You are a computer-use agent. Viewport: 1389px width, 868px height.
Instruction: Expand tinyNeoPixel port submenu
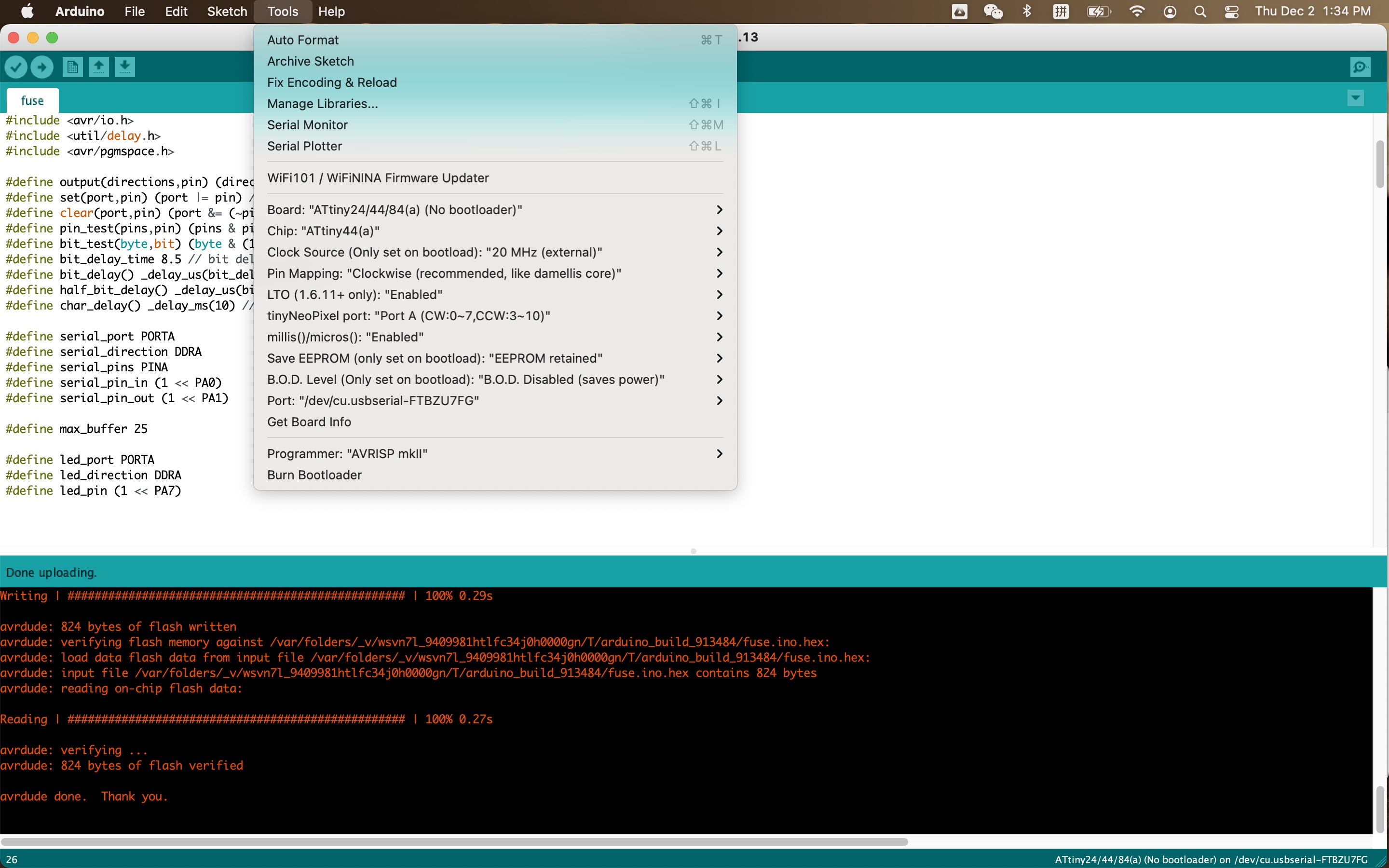click(495, 316)
